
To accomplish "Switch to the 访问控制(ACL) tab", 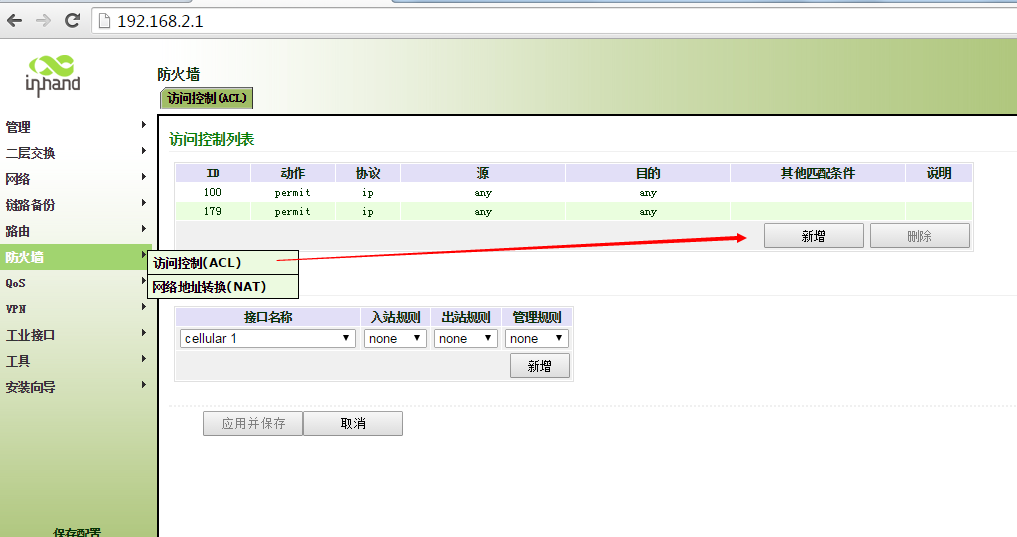I will [206, 98].
